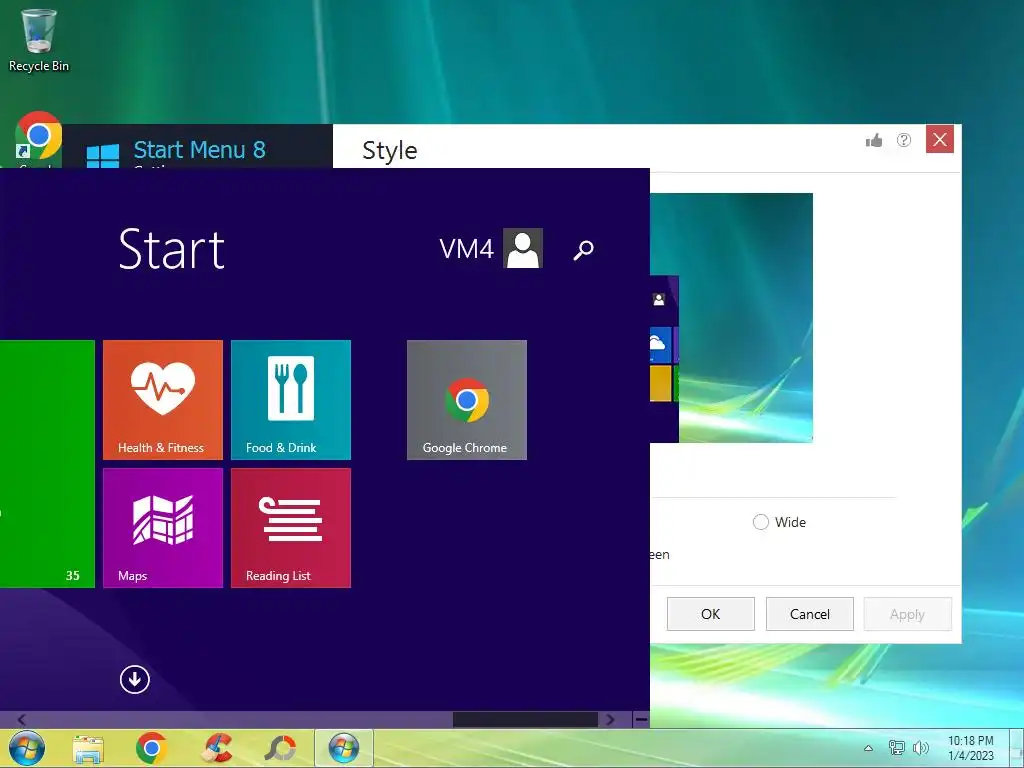The width and height of the screenshot is (1024, 768).
Task: Click the Google Chrome desktop shortcut
Action: coord(39,138)
